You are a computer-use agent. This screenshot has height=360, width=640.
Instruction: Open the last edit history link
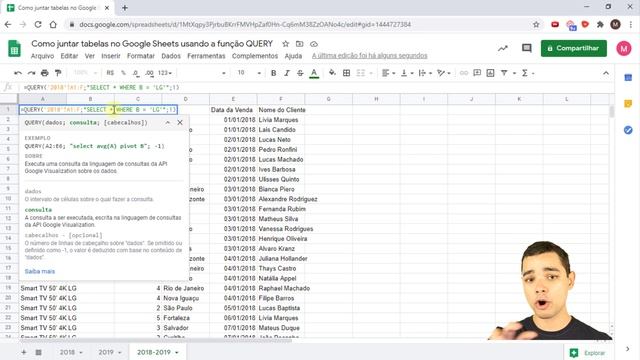click(x=369, y=56)
